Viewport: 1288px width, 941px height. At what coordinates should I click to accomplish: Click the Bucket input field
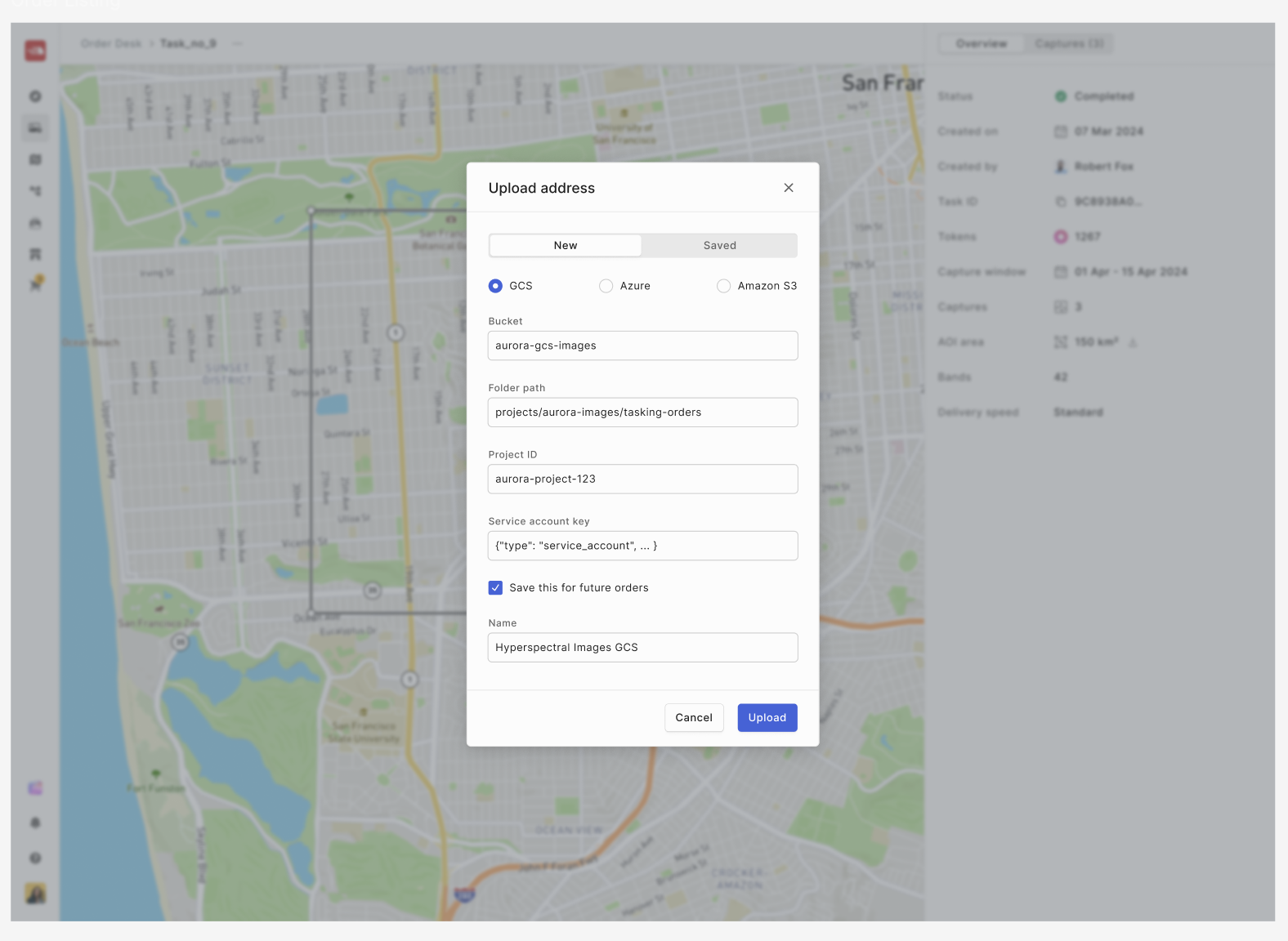pyautogui.click(x=642, y=346)
